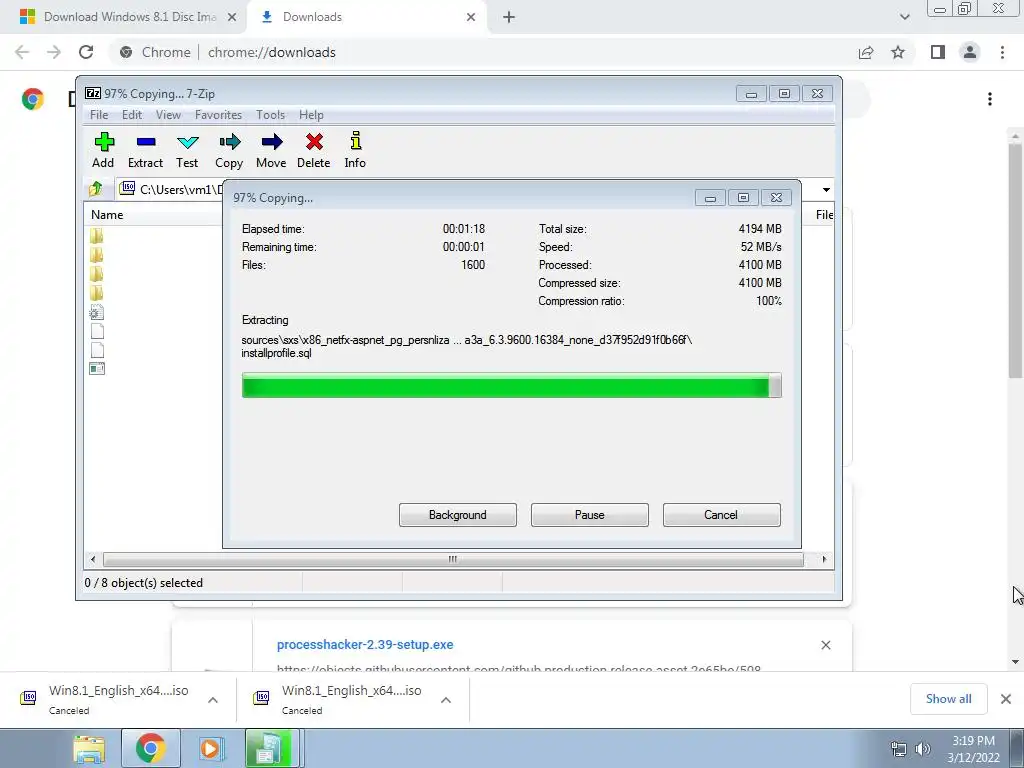Click the 7-Zip scroll left arrow
1024x768 pixels.
point(93,559)
